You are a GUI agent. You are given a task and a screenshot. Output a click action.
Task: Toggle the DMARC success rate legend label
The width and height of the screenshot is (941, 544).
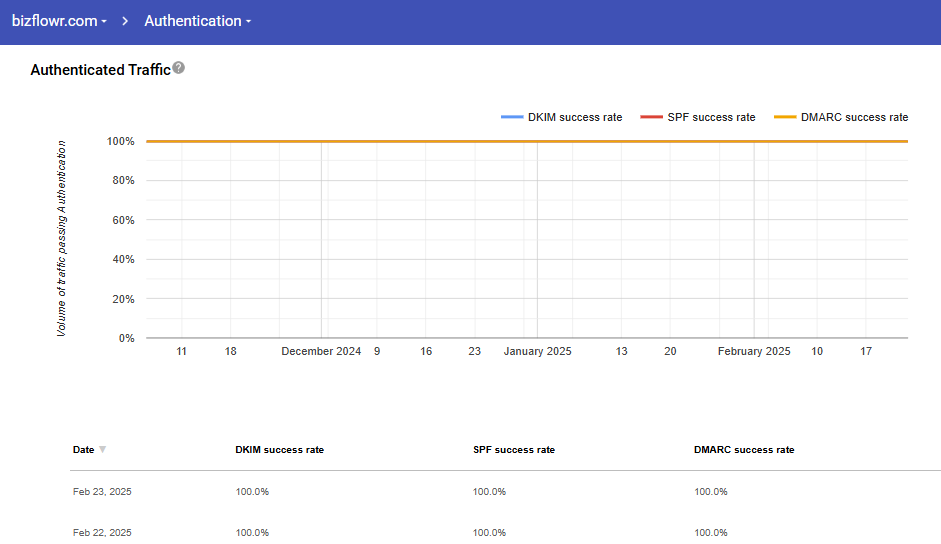(854, 117)
